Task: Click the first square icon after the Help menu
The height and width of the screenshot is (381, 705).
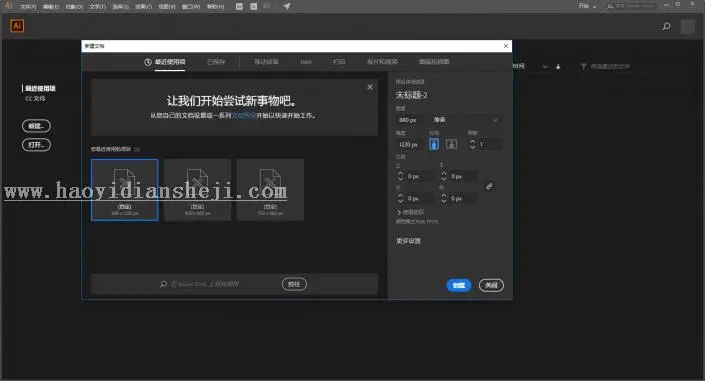Action: [x=239, y=6]
